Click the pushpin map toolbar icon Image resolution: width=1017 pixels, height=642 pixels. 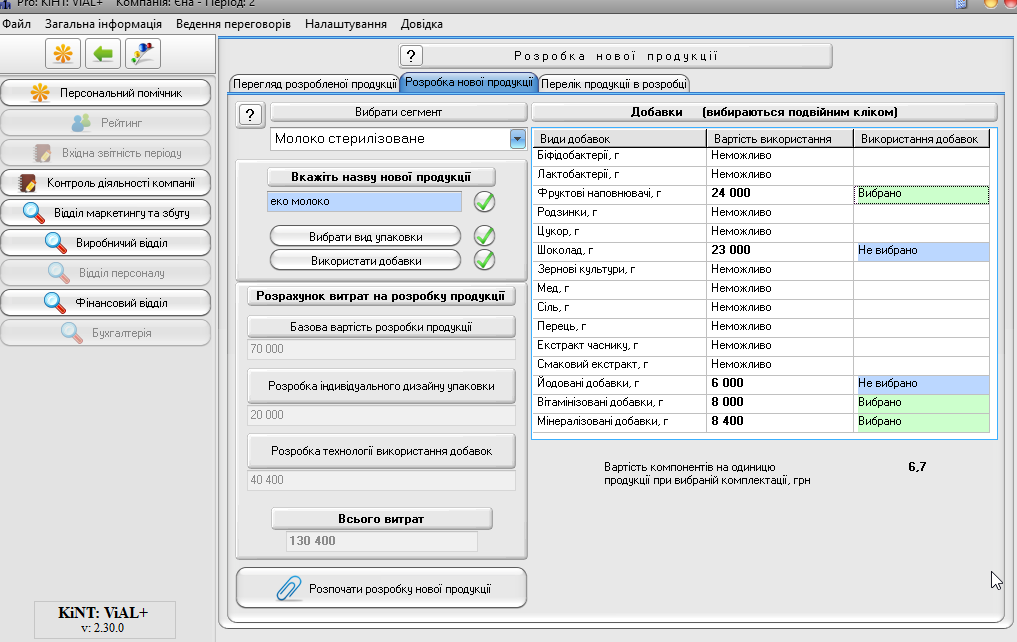click(x=143, y=53)
